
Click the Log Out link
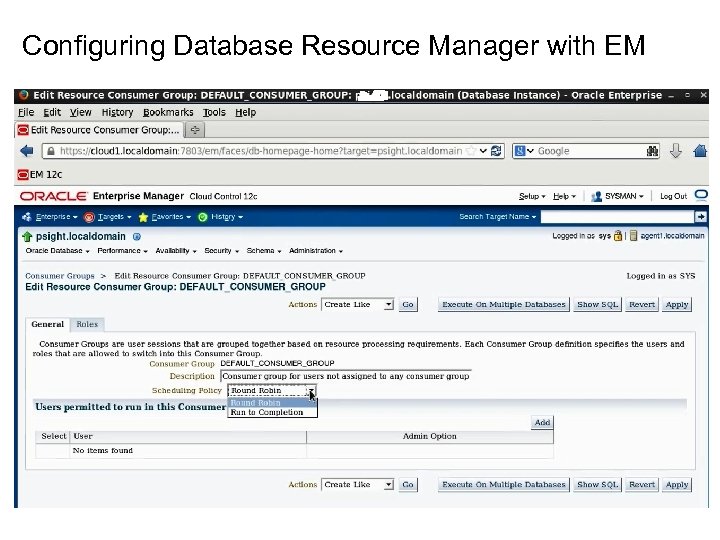pyautogui.click(x=673, y=196)
